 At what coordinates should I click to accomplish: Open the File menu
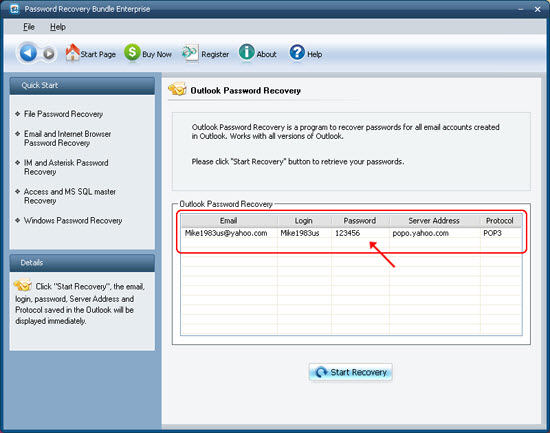(29, 27)
